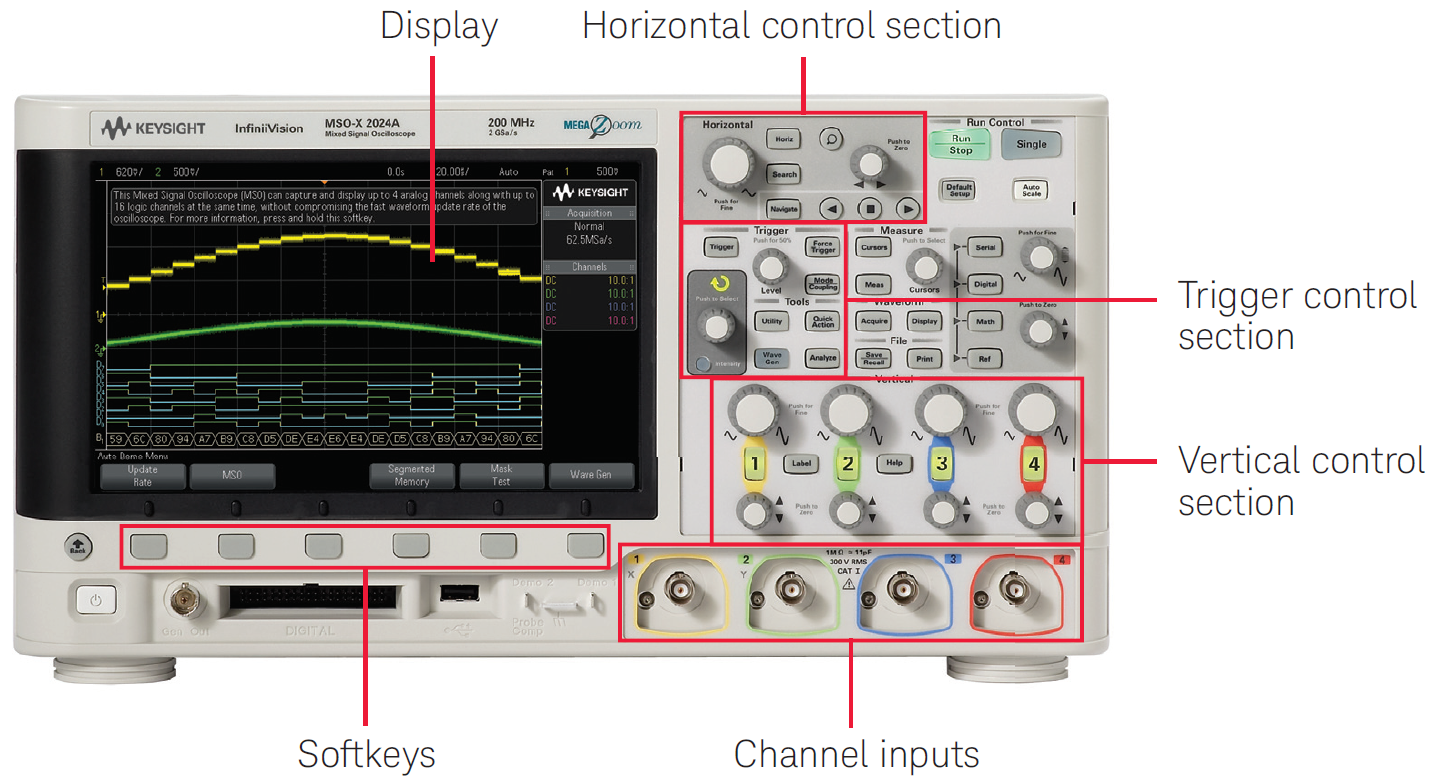
Task: Toggle the Run/Stop key
Action: pos(960,144)
